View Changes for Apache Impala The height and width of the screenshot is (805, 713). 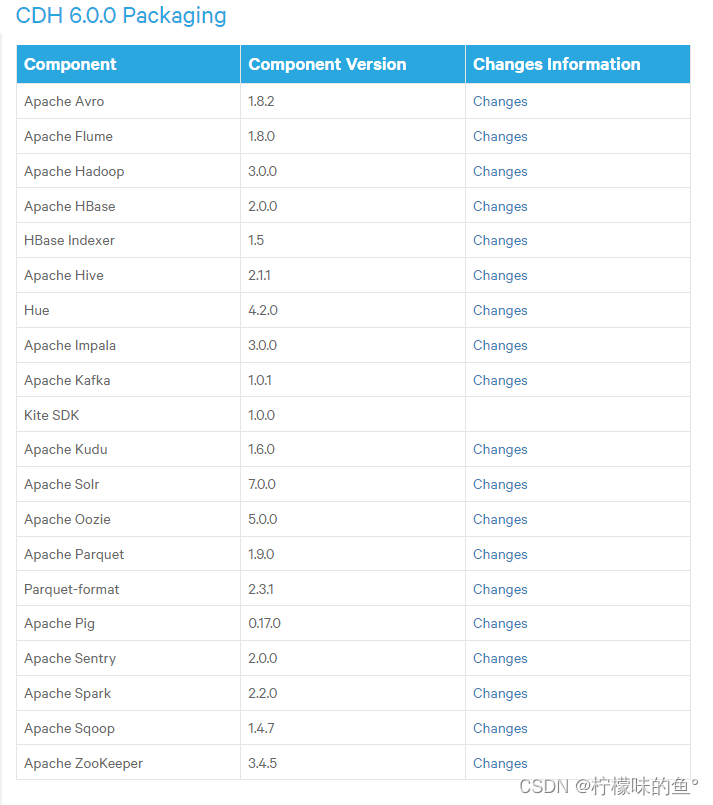pyautogui.click(x=500, y=346)
